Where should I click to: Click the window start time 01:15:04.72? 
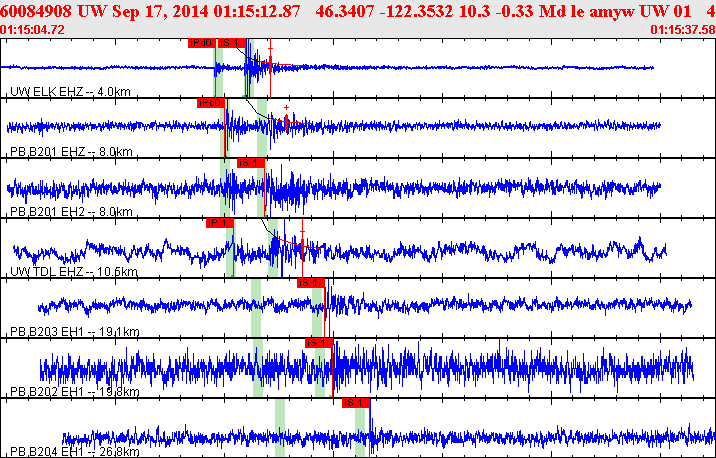32,30
